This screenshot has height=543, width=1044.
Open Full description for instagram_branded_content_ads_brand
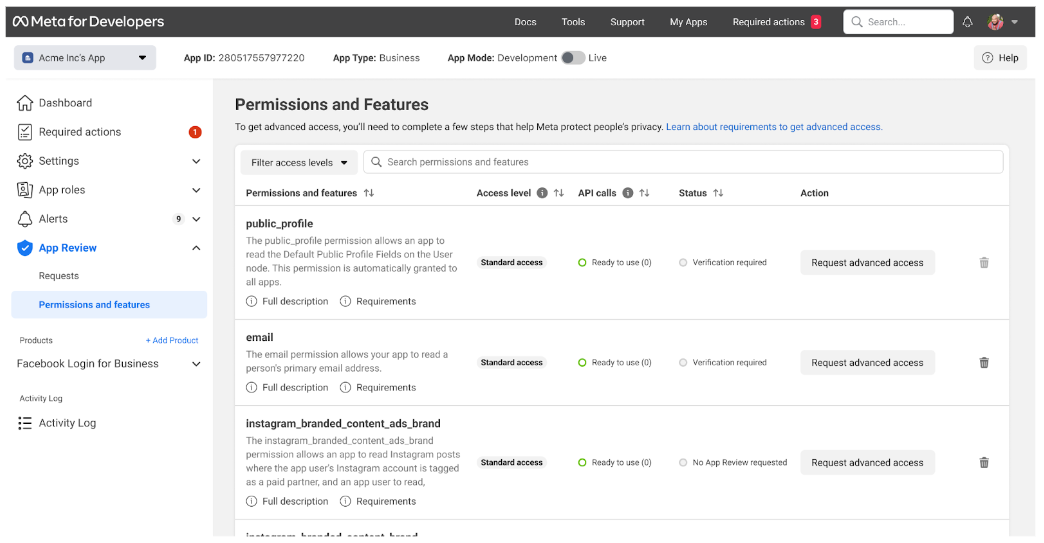click(x=287, y=501)
